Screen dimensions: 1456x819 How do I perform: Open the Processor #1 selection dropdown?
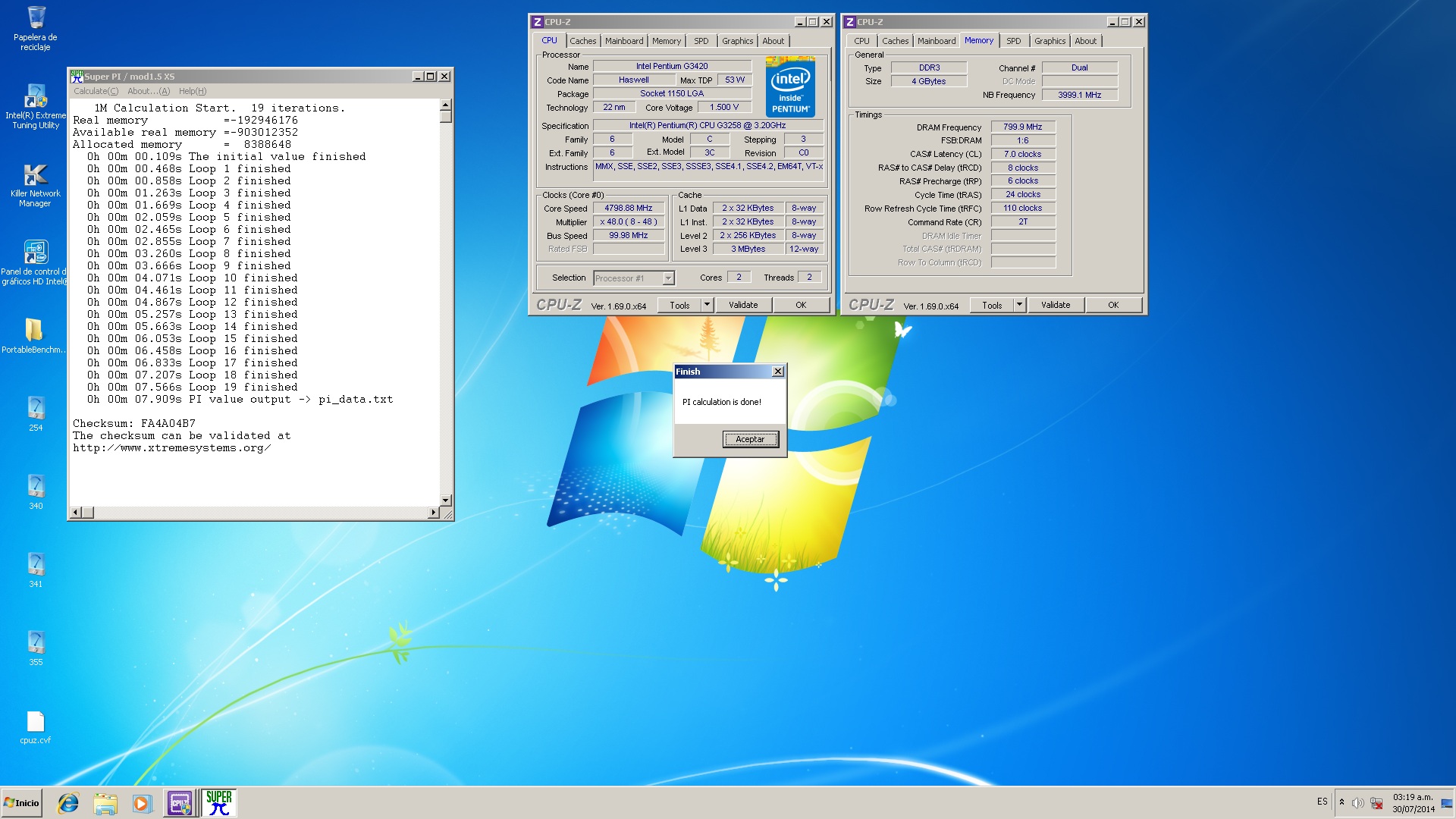click(x=634, y=278)
